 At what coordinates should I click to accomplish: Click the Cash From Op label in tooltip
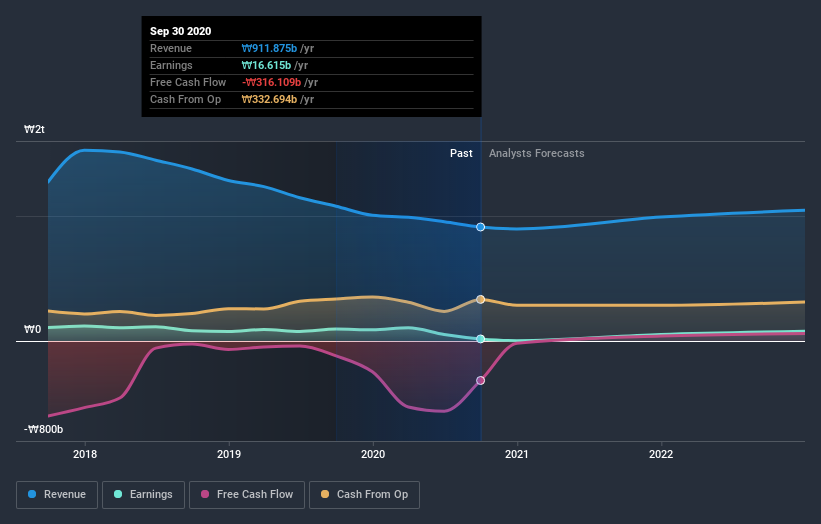coord(185,99)
